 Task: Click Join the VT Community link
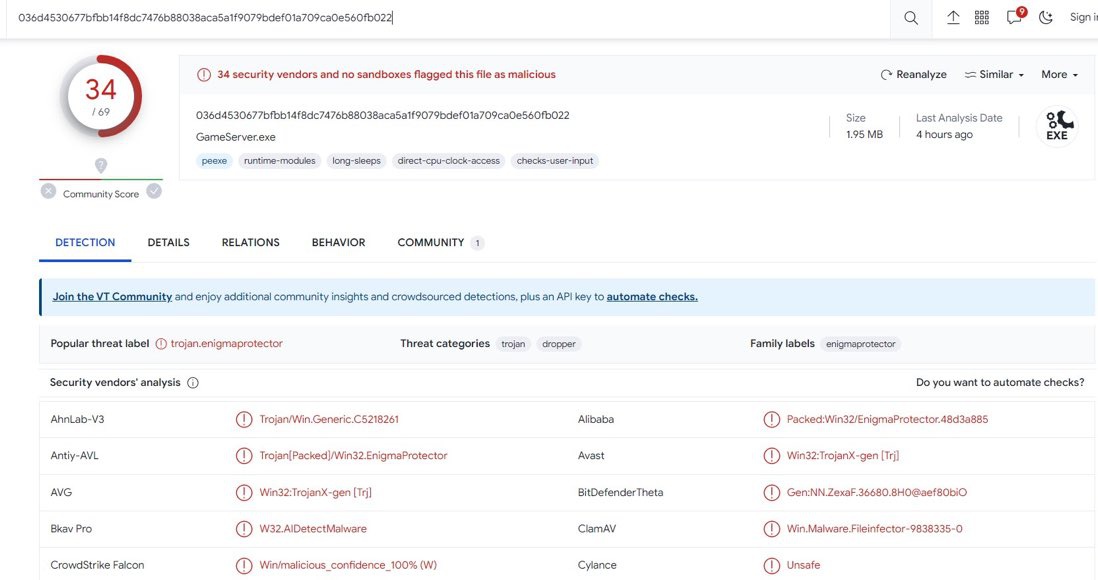coord(112,297)
